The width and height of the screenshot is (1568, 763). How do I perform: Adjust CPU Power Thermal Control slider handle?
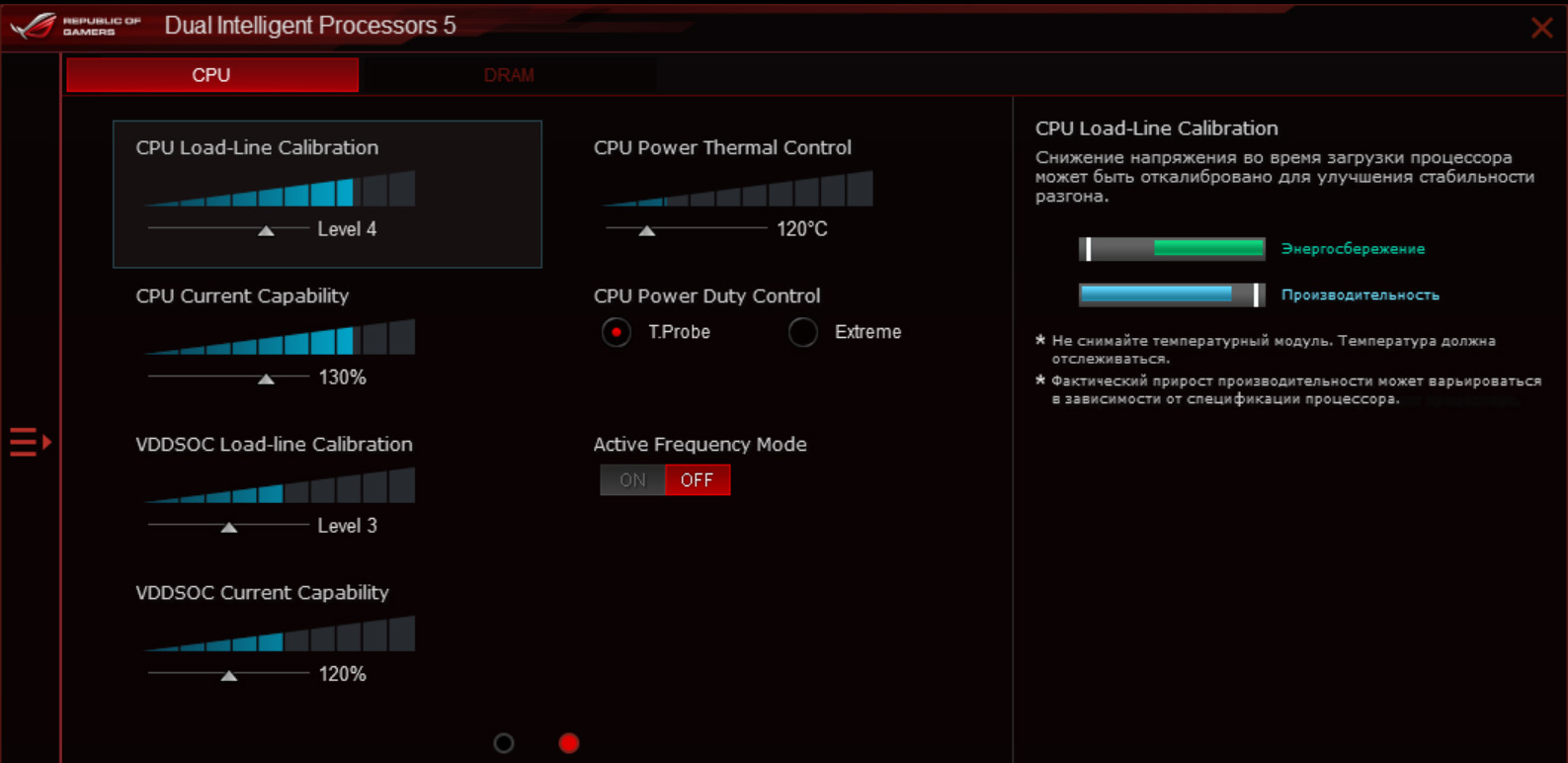647,230
